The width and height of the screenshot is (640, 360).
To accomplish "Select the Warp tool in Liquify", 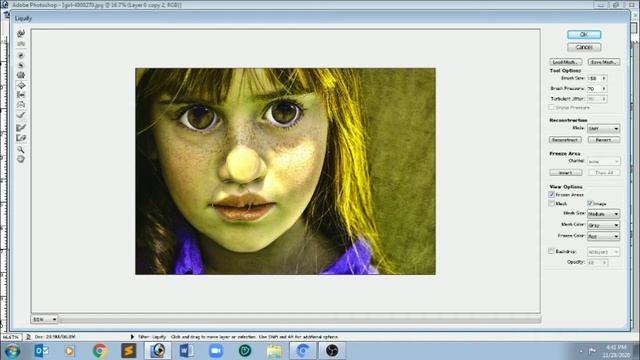I will click(21, 33).
